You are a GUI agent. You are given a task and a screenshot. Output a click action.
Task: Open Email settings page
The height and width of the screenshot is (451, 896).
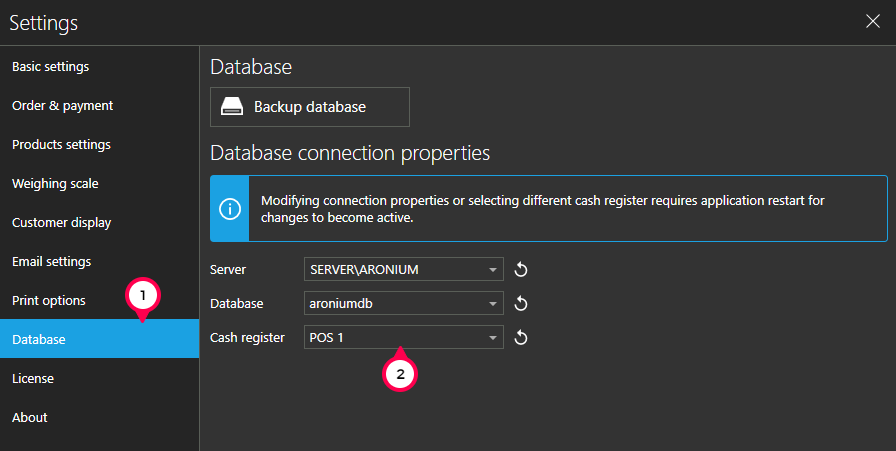(51, 262)
